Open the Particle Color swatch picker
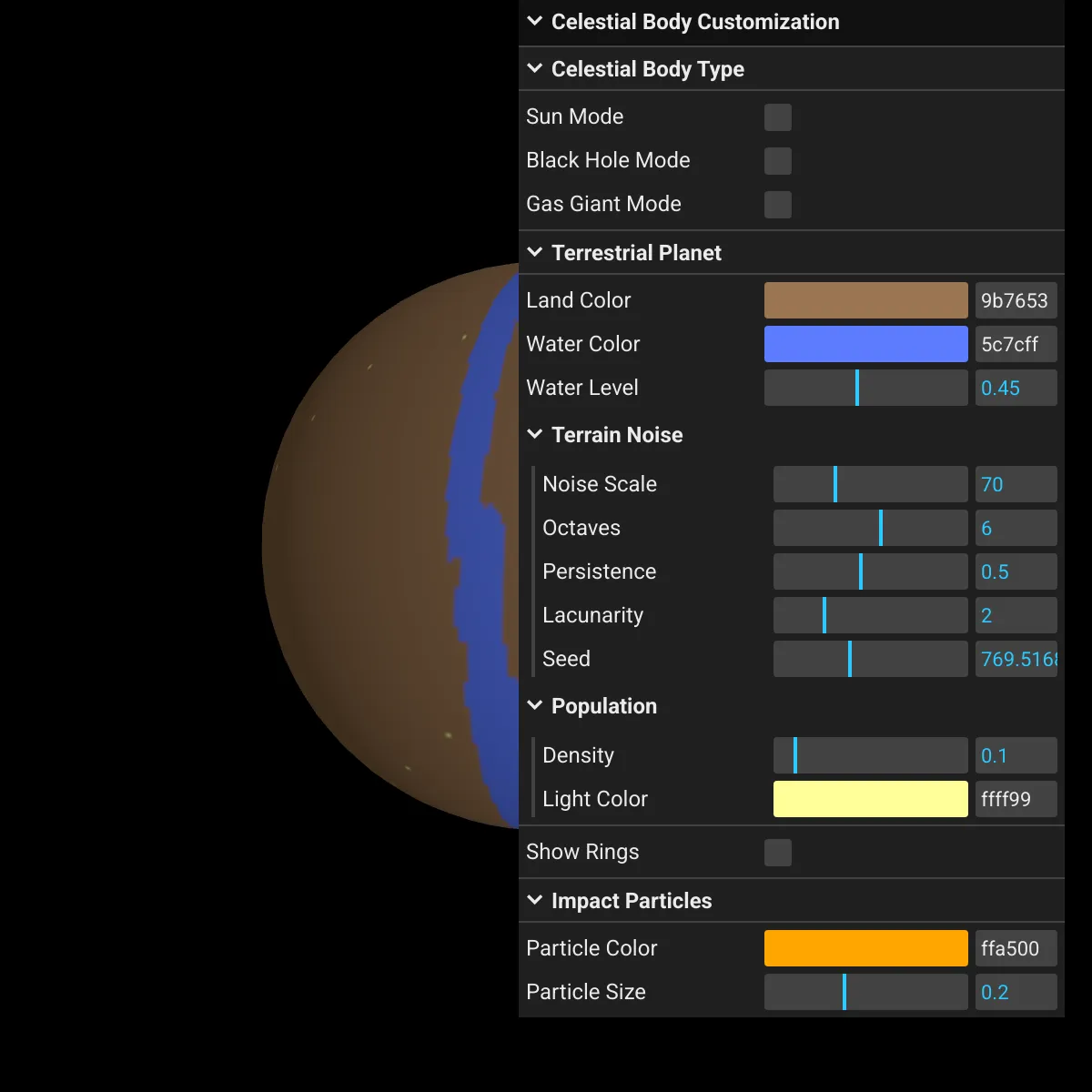Viewport: 1092px width, 1092px height. pyautogui.click(x=866, y=948)
